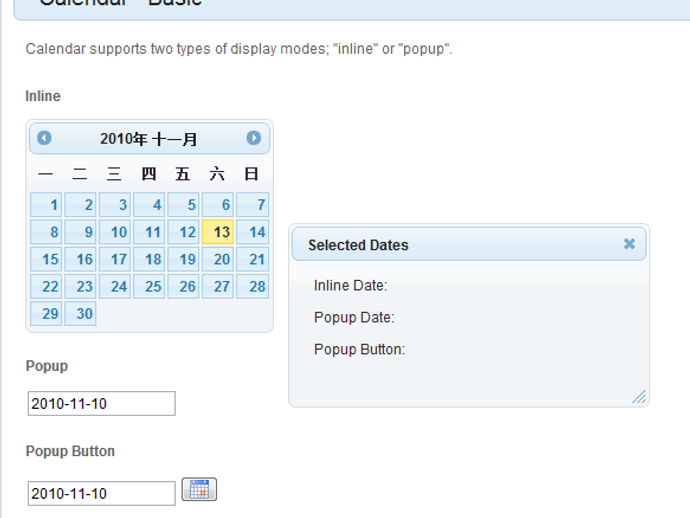This screenshot has height=518, width=690.
Task: Select day 16 in the calendar
Action: [x=81, y=259]
